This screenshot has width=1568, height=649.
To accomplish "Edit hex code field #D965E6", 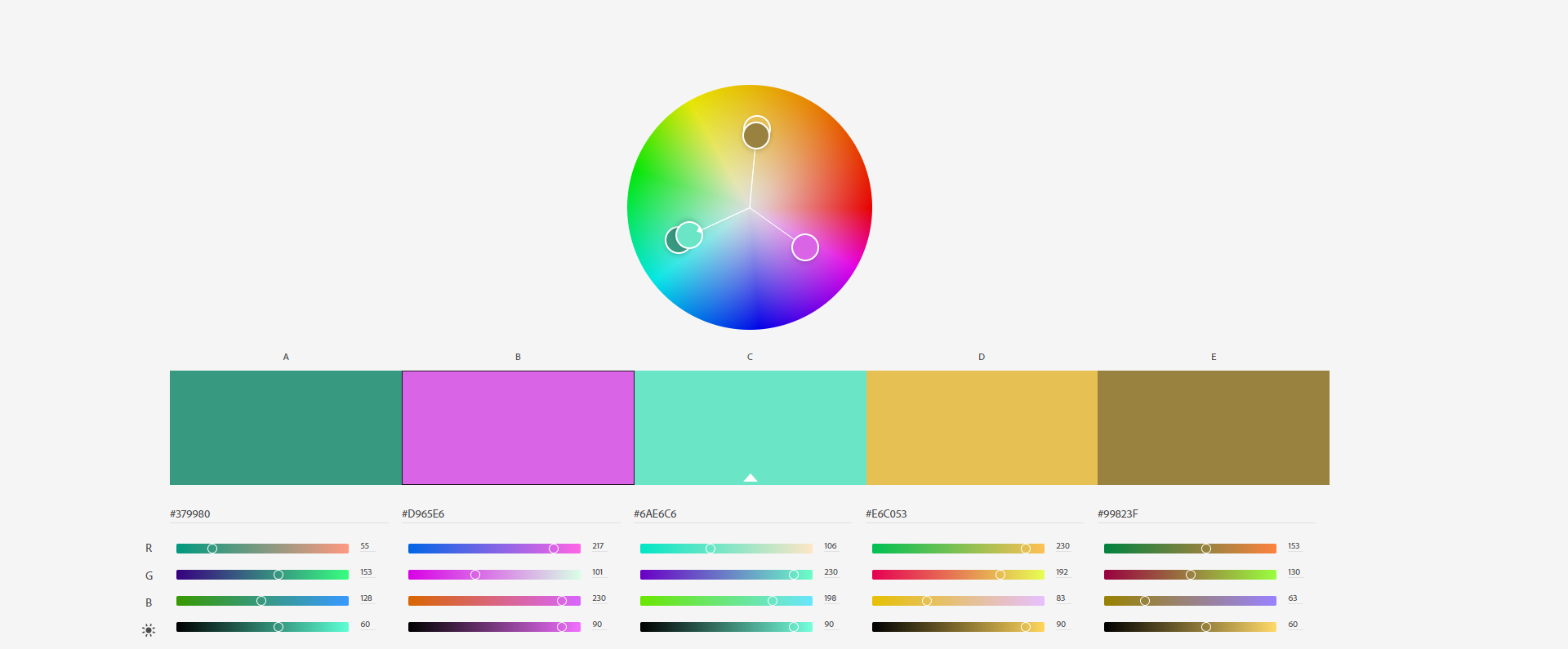I will pyautogui.click(x=510, y=514).
